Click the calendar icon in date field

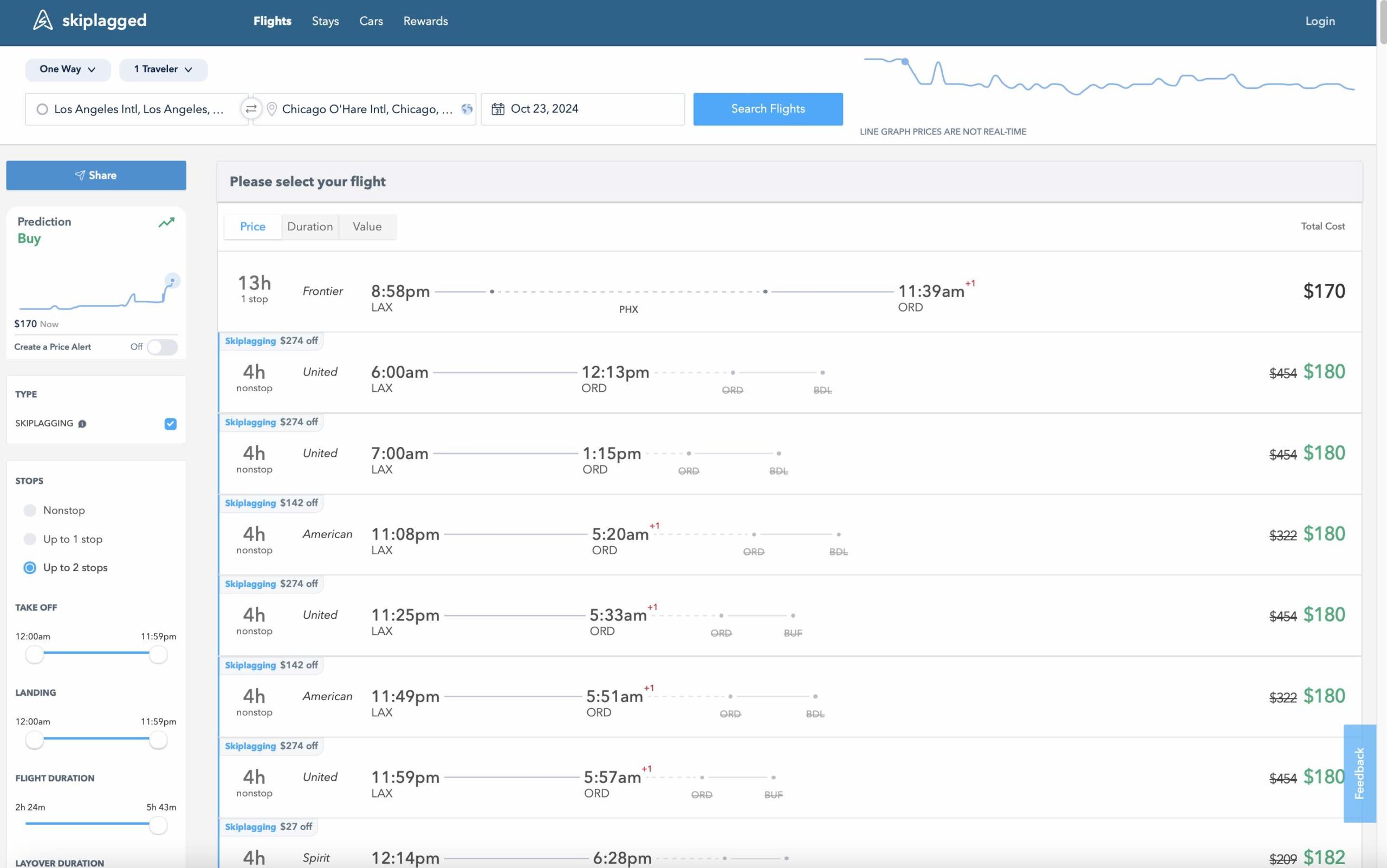pos(498,109)
